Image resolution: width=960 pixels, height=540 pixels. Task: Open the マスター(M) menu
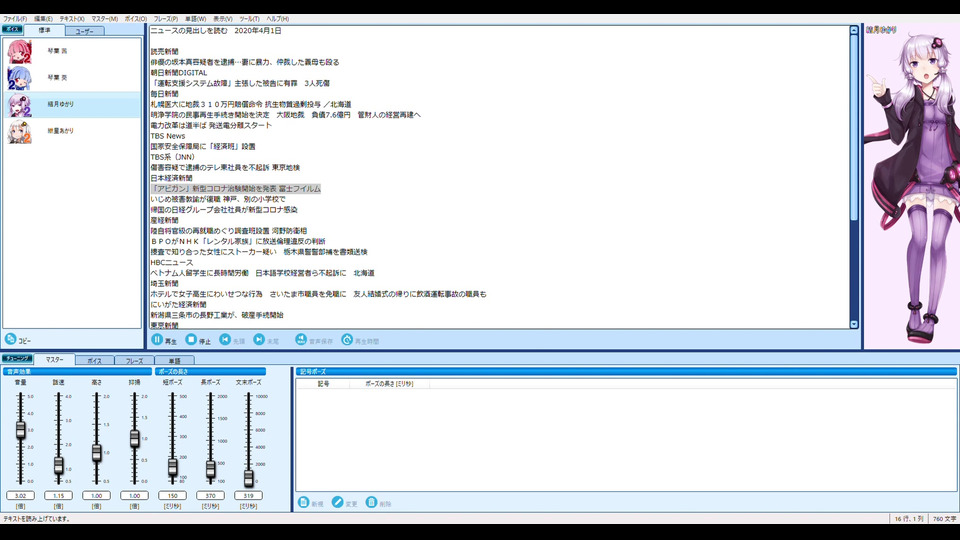pos(104,19)
